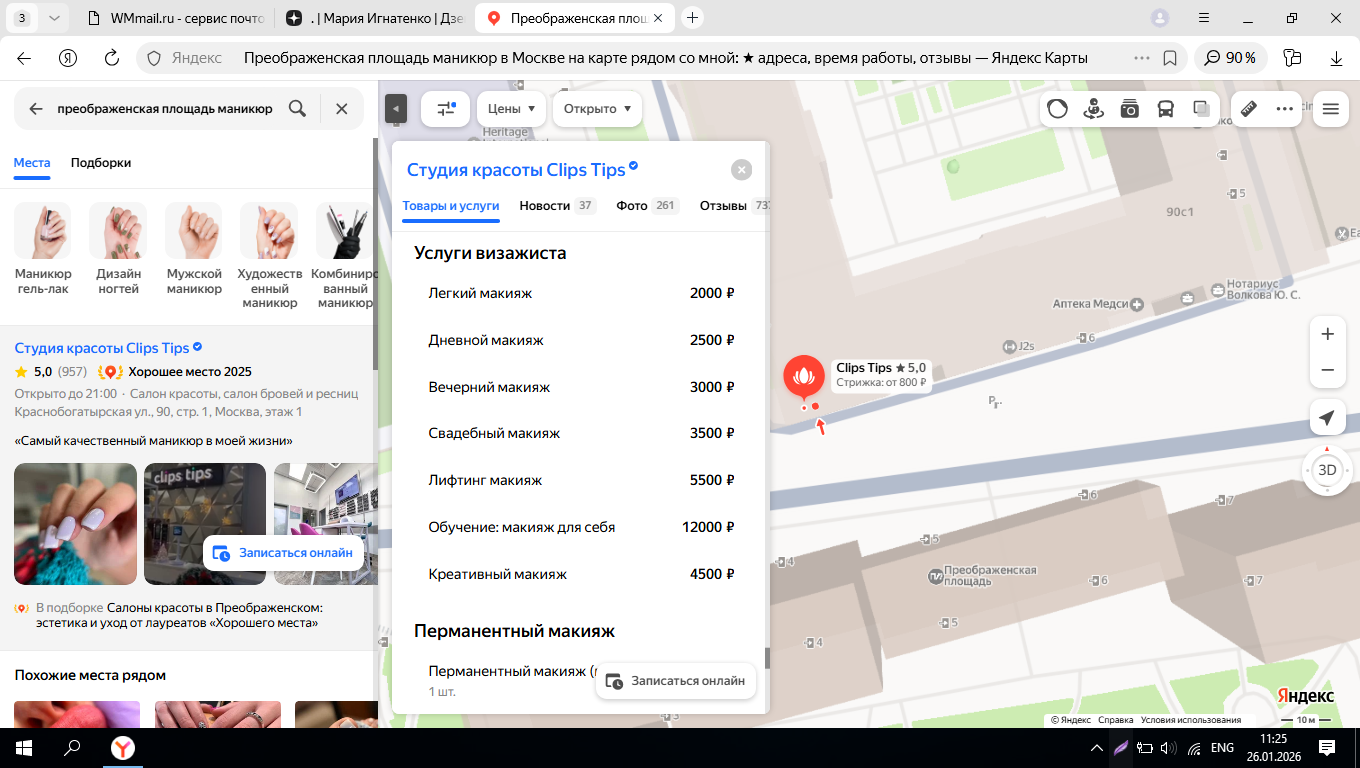Click the search magnifier icon

(x=297, y=109)
